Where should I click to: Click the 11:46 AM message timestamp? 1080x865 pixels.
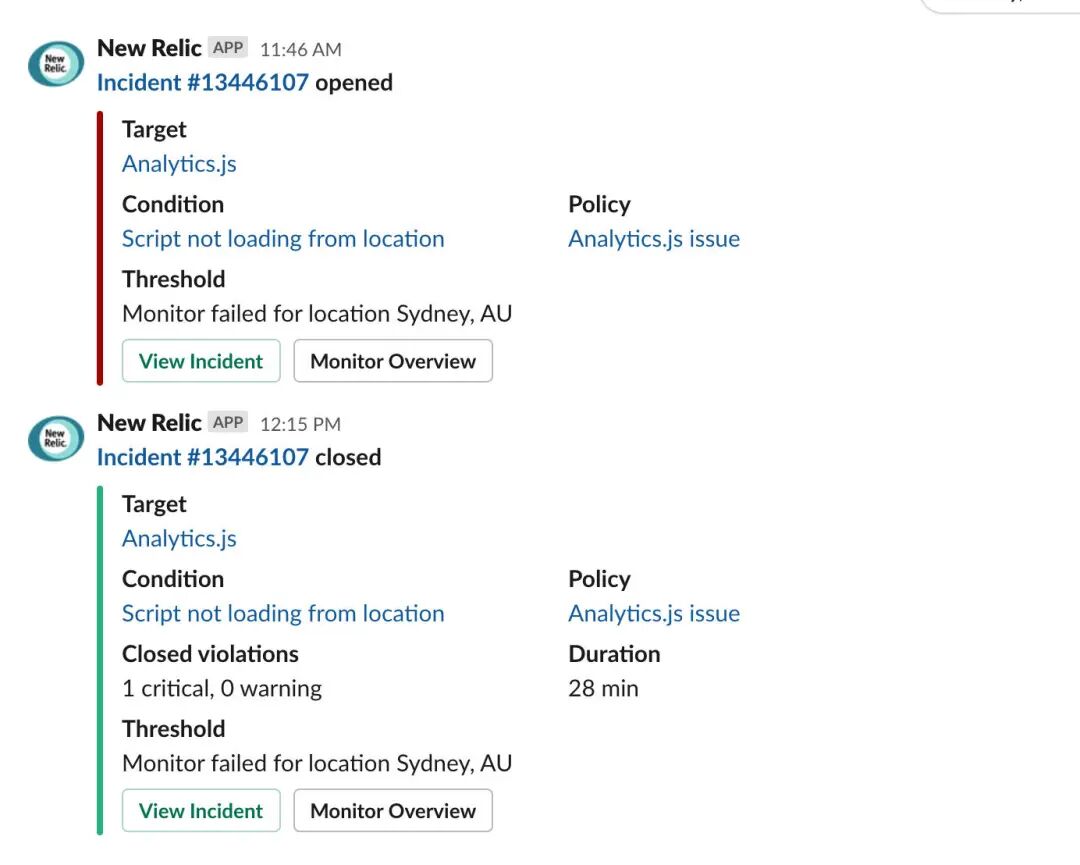(x=300, y=49)
